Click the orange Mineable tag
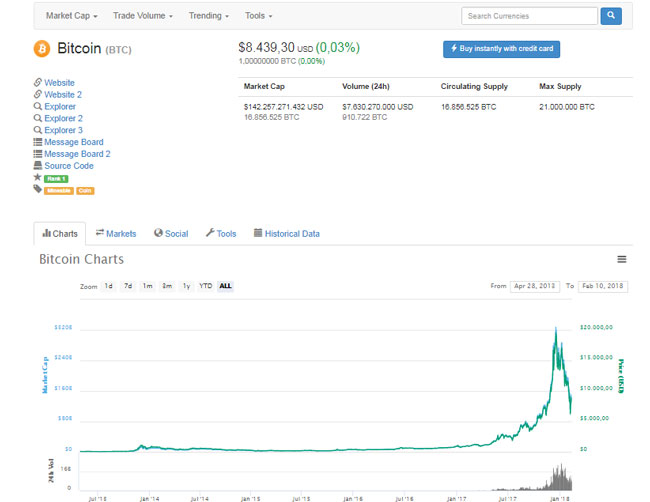 (59, 191)
